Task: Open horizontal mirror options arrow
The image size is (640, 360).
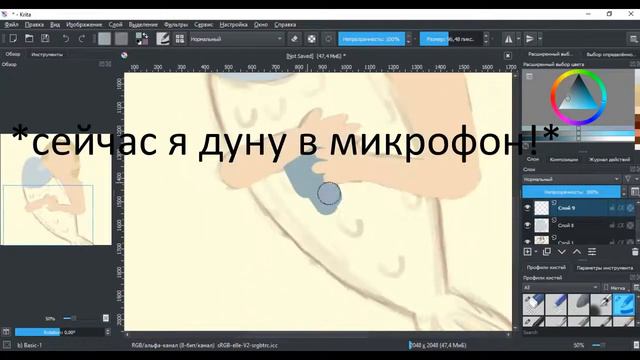Action: [x=518, y=39]
